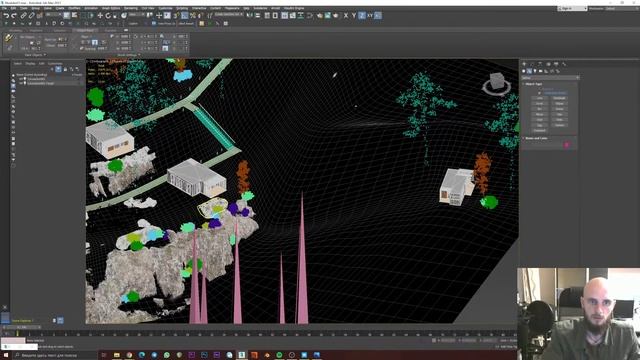Click the Windows Start button
Screen dimensions: 640x360
click(x=5, y=355)
